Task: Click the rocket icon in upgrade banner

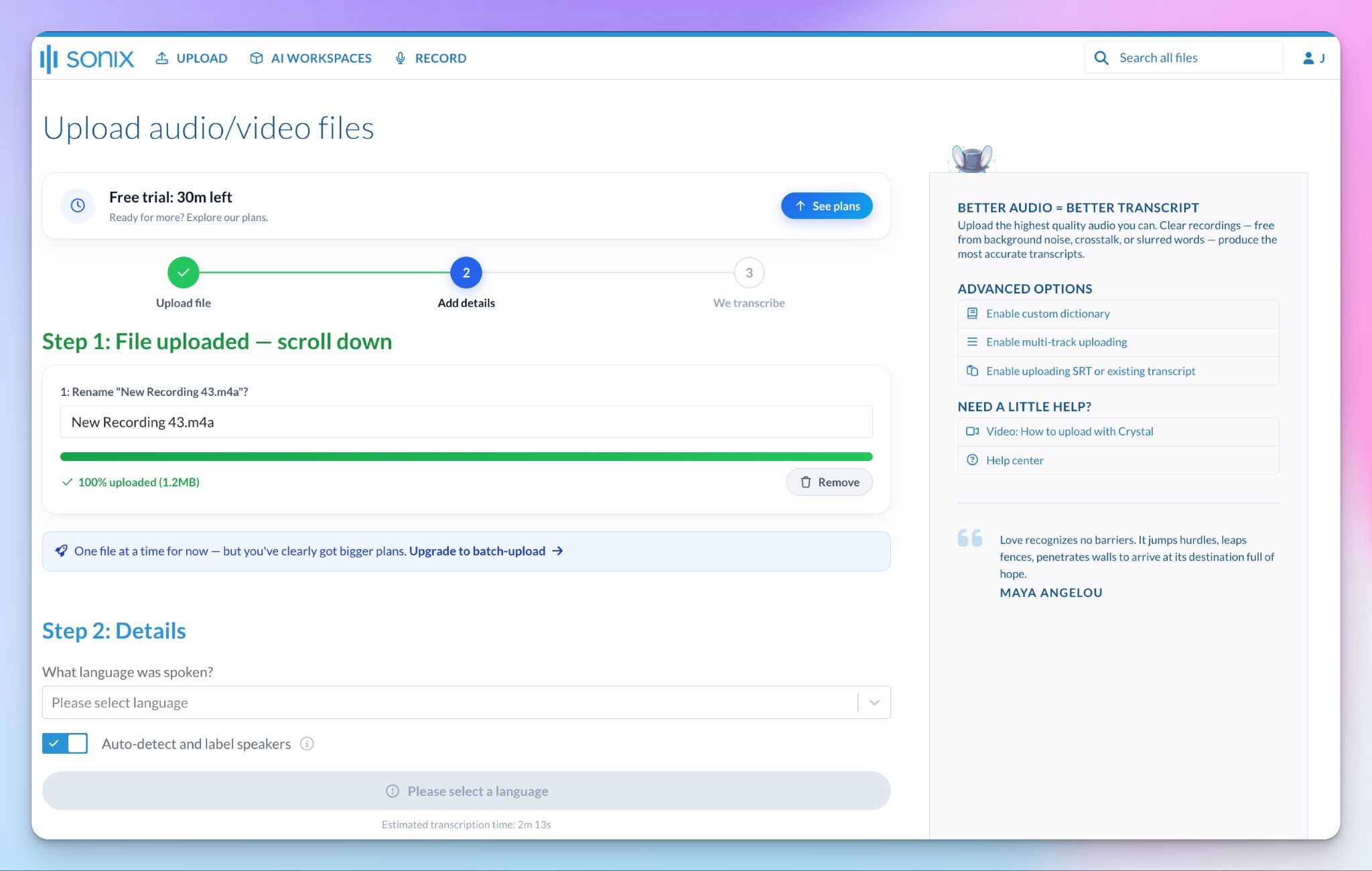Action: point(61,551)
